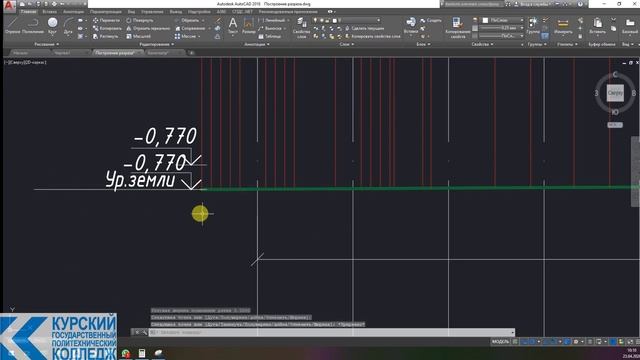
Task: Click Сделать текущим layer button
Action: click(364, 28)
